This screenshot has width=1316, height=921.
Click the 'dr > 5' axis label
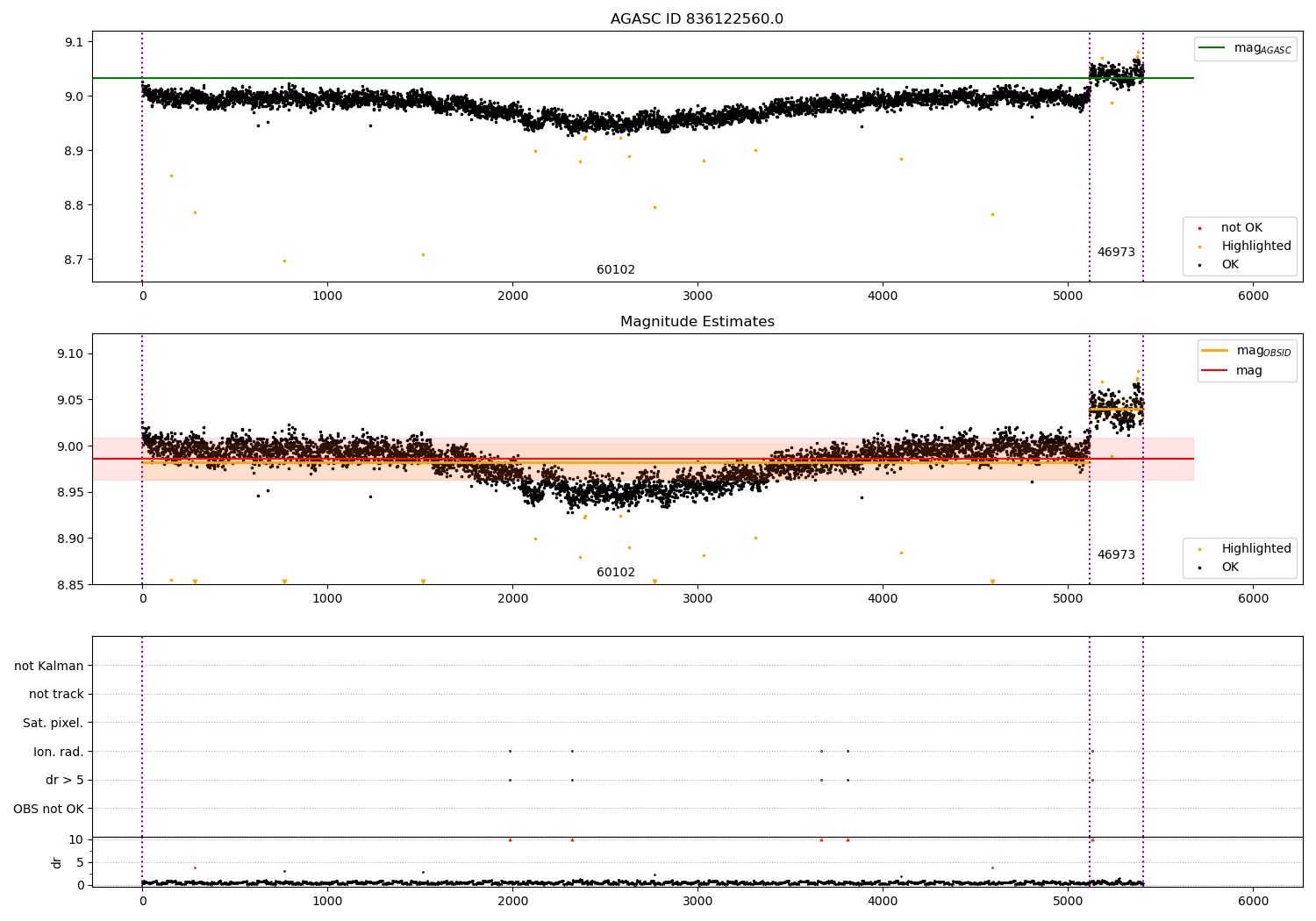[x=65, y=781]
